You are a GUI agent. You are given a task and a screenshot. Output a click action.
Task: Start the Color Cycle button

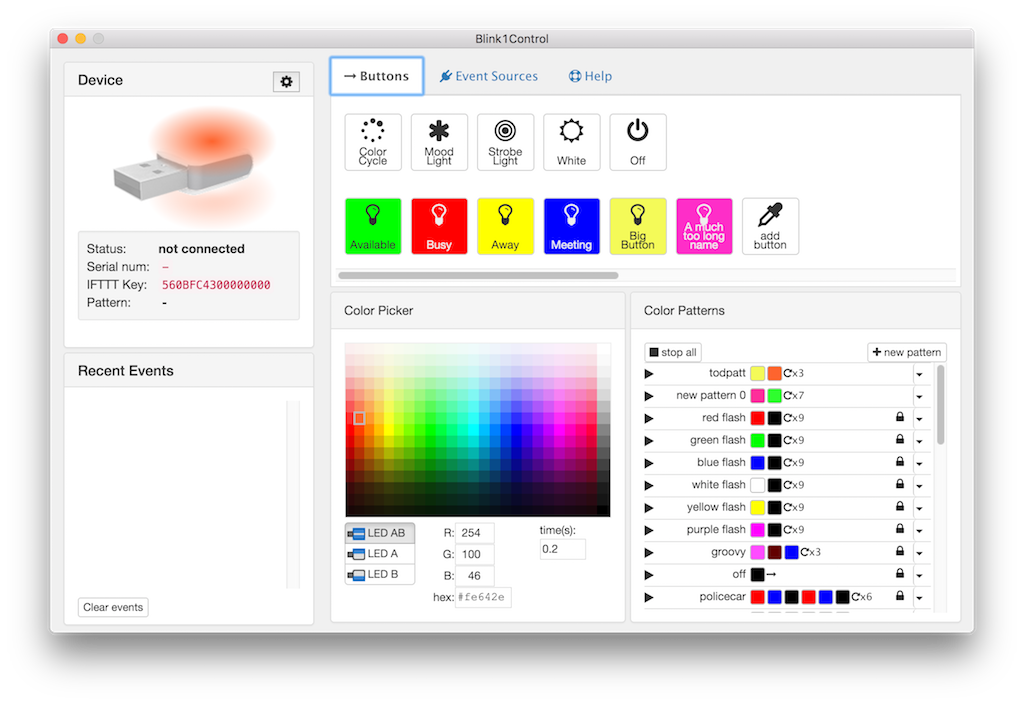point(373,142)
